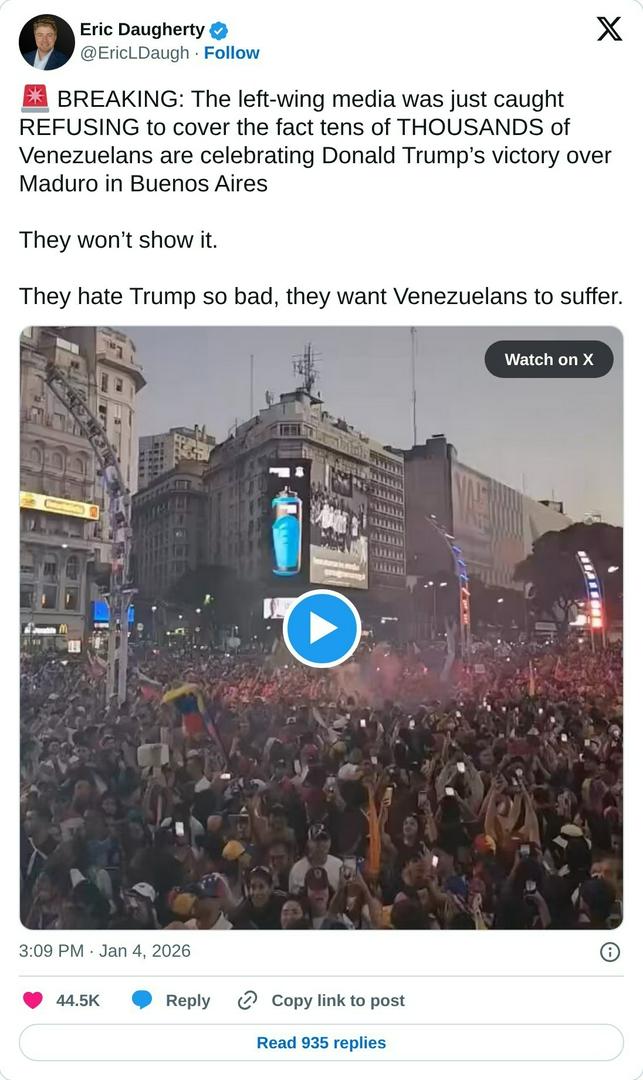This screenshot has width=643, height=1080.
Task: Open the Eric Daugherty display name
Action: pyautogui.click(x=143, y=30)
